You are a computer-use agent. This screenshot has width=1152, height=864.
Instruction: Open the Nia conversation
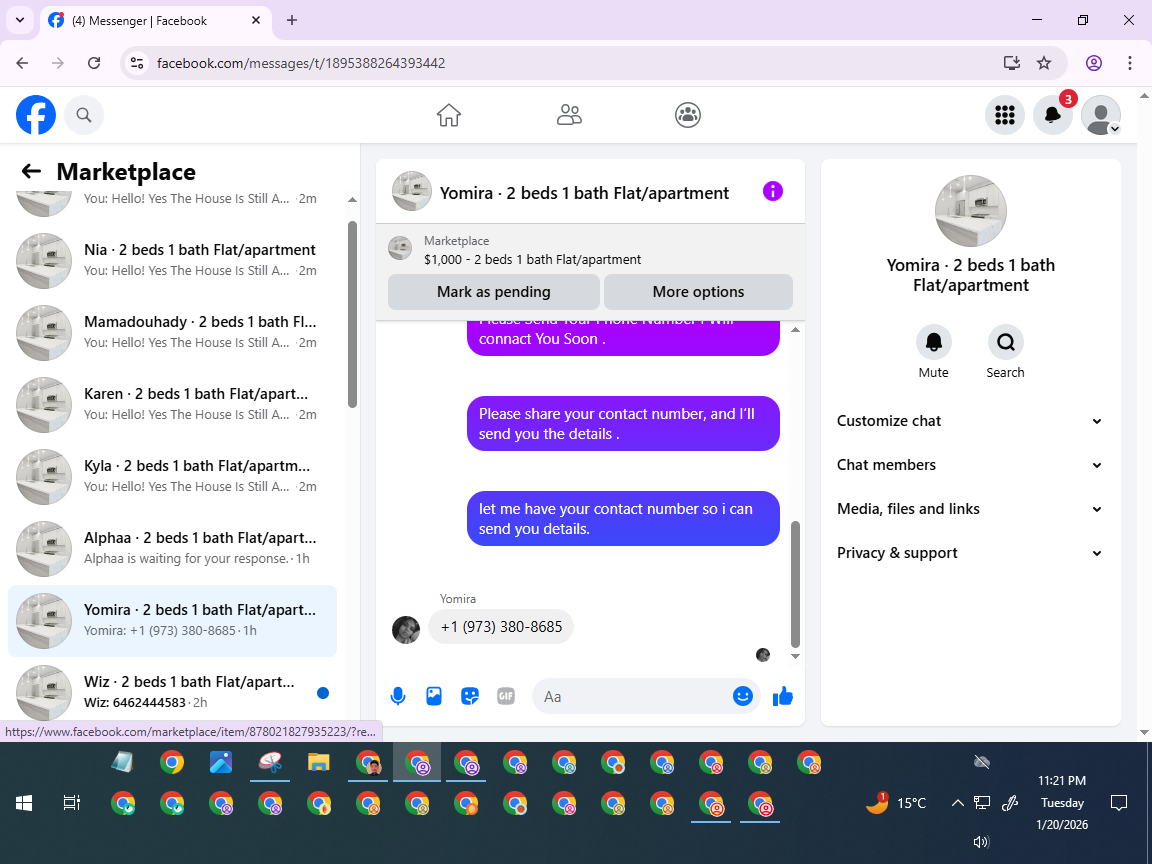(x=173, y=260)
